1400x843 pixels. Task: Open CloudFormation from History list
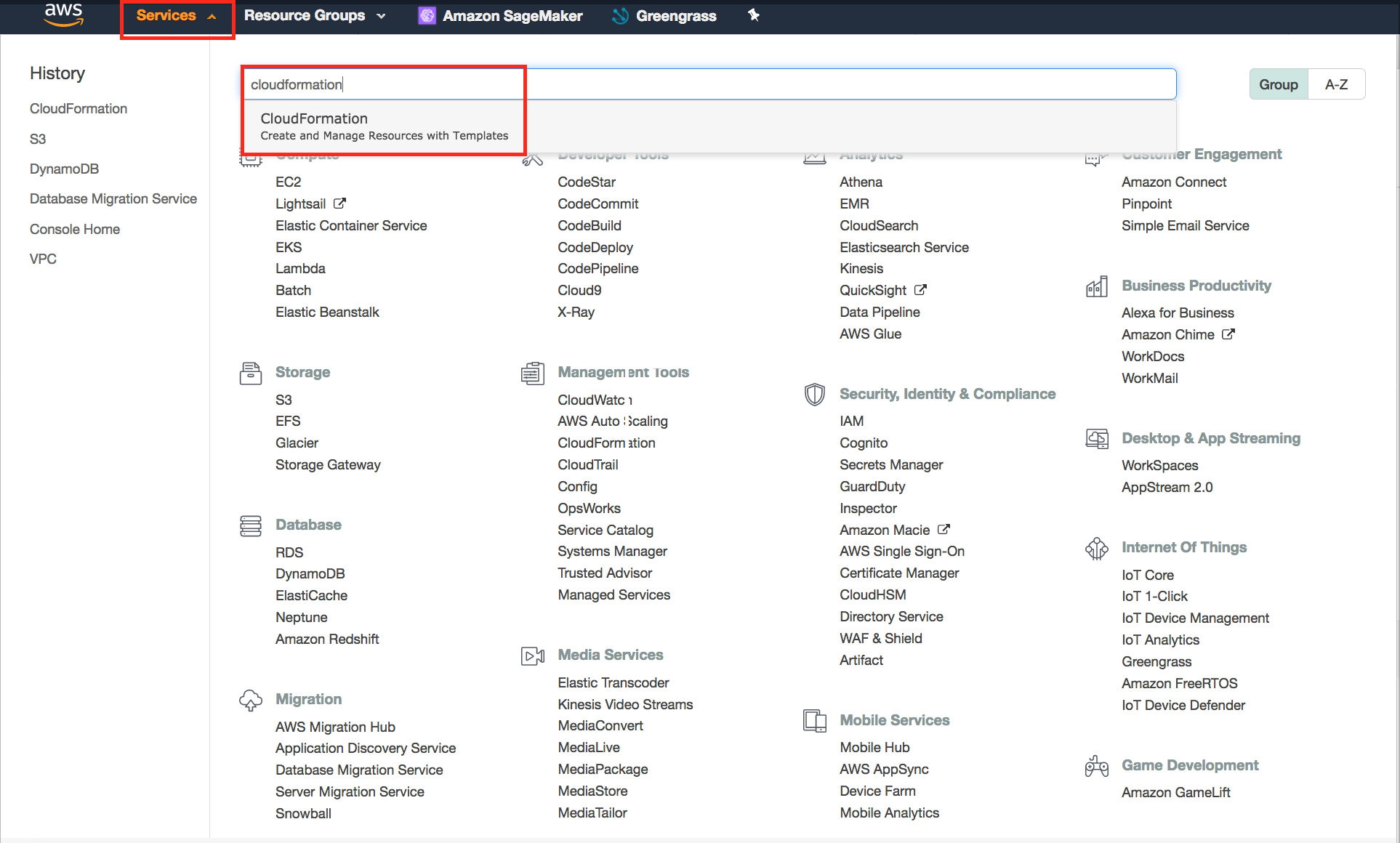[x=79, y=109]
